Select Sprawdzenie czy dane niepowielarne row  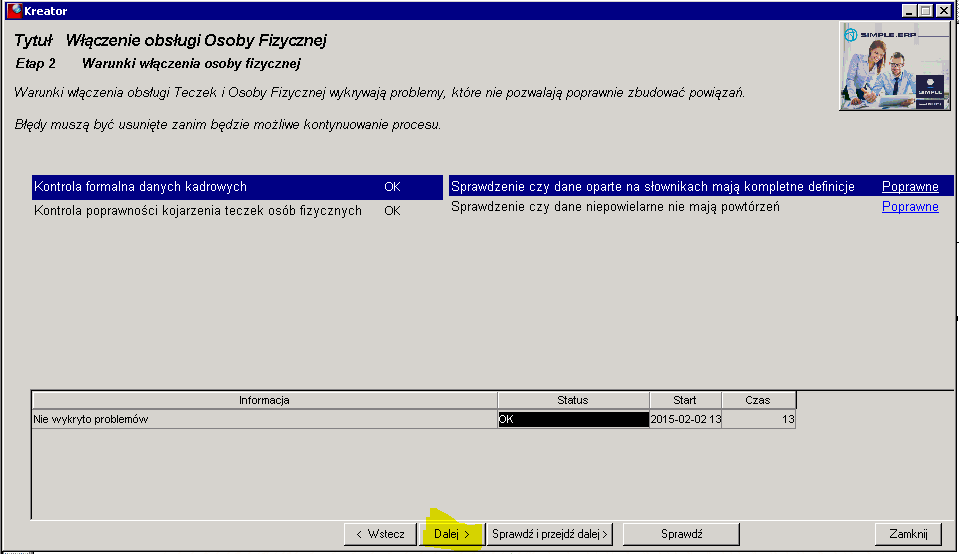coord(701,207)
